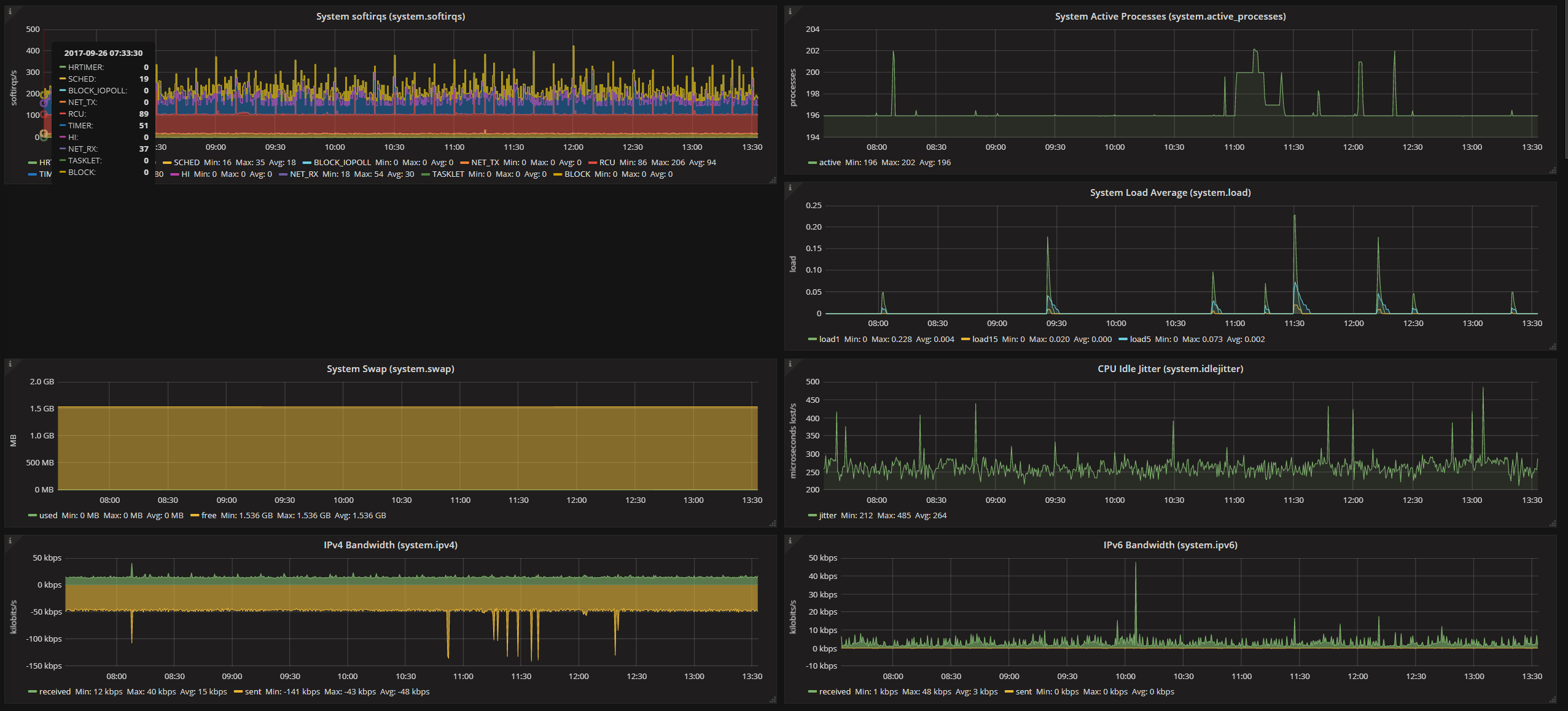This screenshot has width=1568, height=711.
Task: Open System Swap panel title menu
Action: (390, 369)
